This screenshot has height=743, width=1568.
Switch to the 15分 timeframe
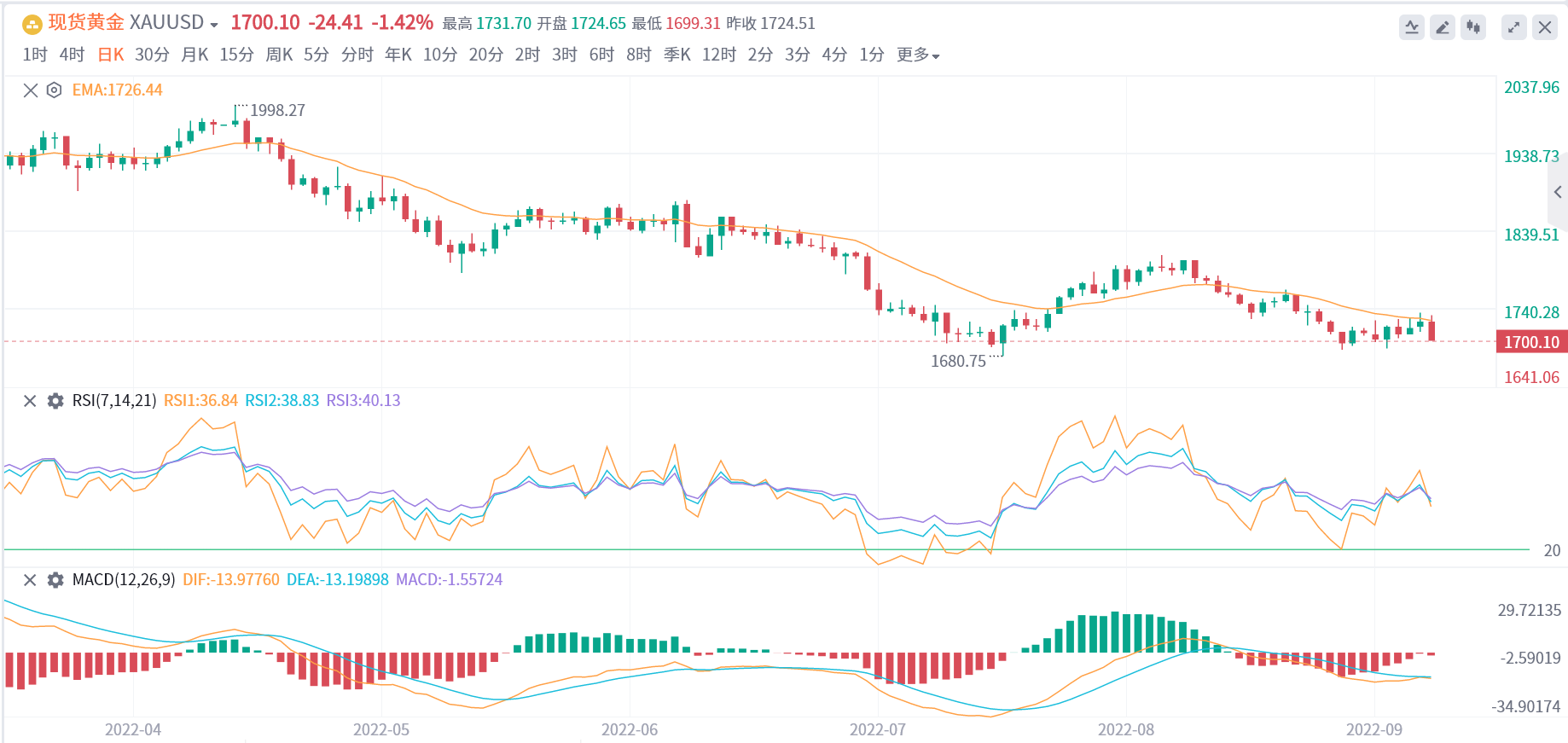point(236,55)
